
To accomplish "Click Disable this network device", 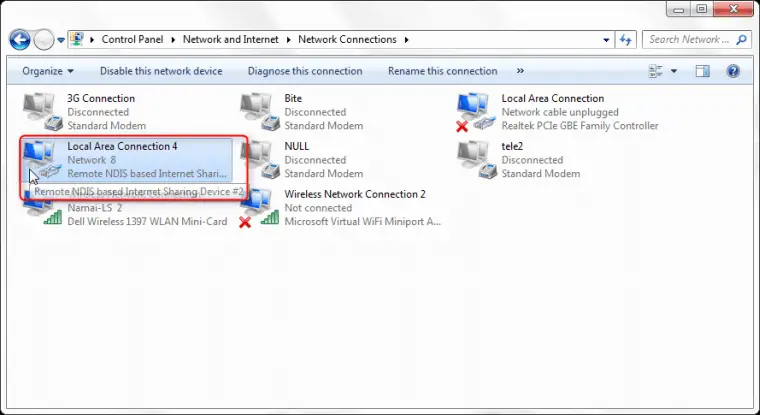I will tap(161, 71).
